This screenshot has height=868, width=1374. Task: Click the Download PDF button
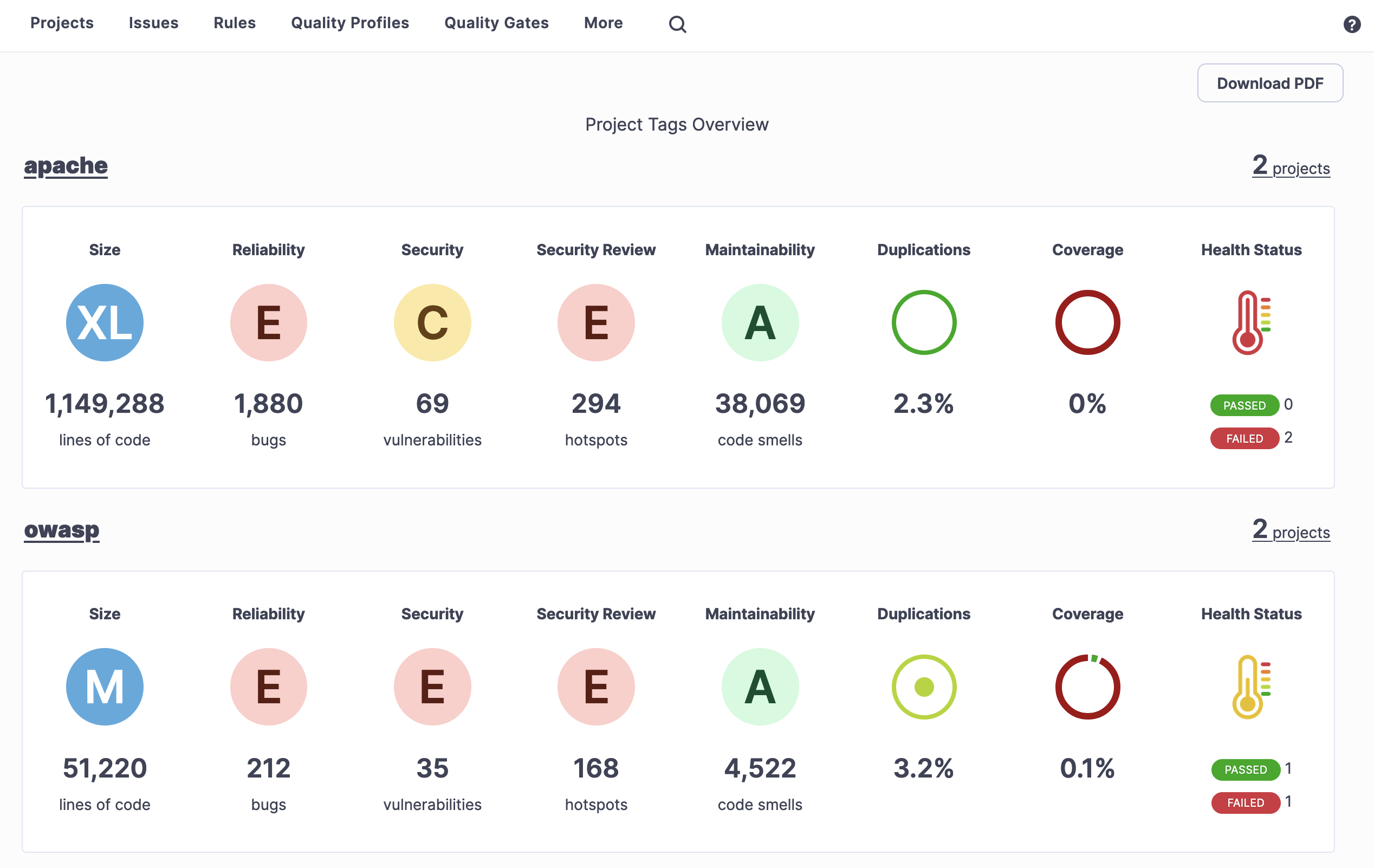point(1269,83)
